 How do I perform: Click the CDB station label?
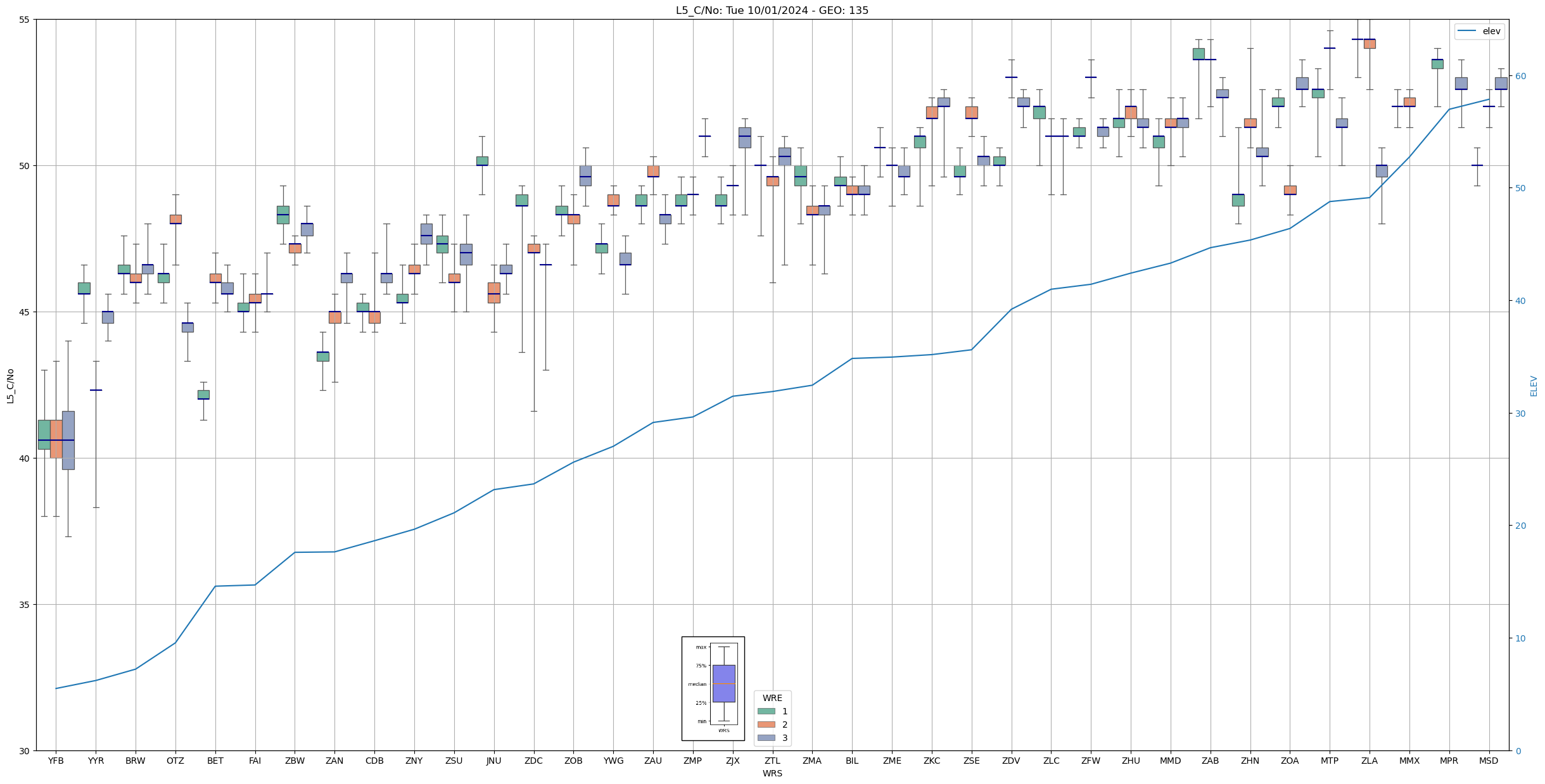click(374, 761)
